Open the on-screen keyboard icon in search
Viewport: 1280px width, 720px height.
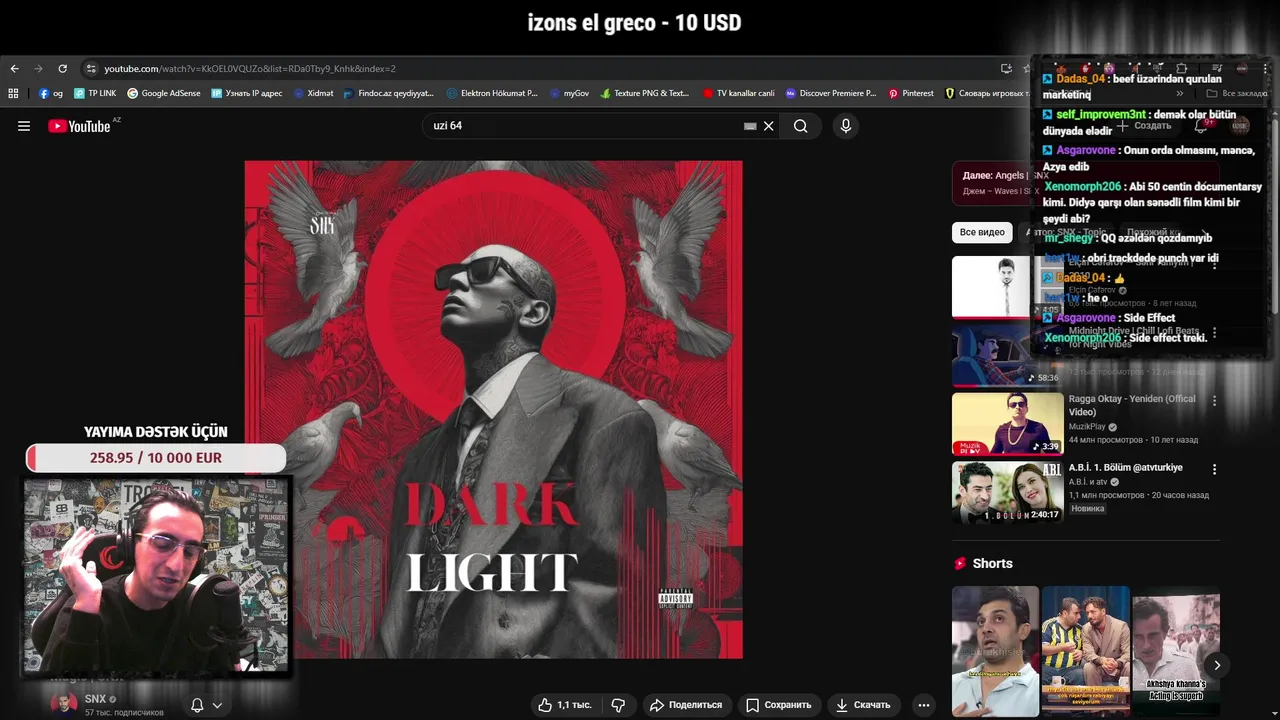tap(750, 126)
